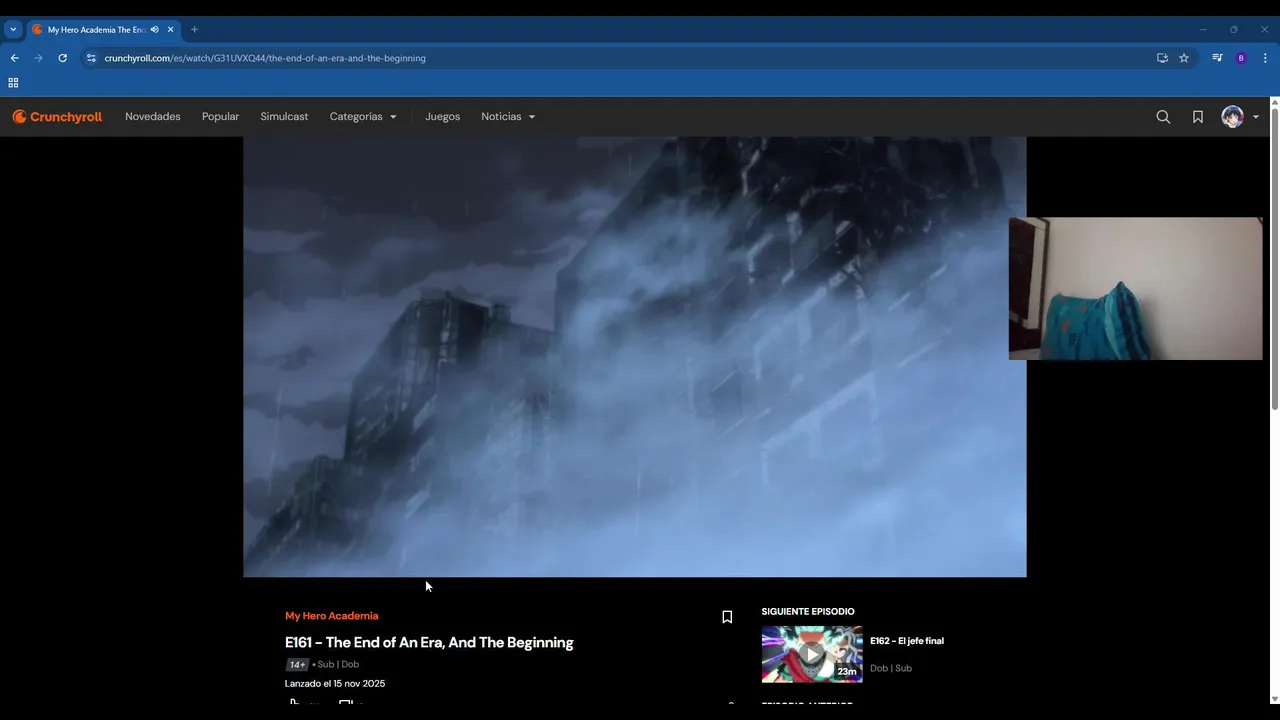The height and width of the screenshot is (720, 1280).
Task: Open the Crunchyroll search icon
Action: click(1163, 117)
